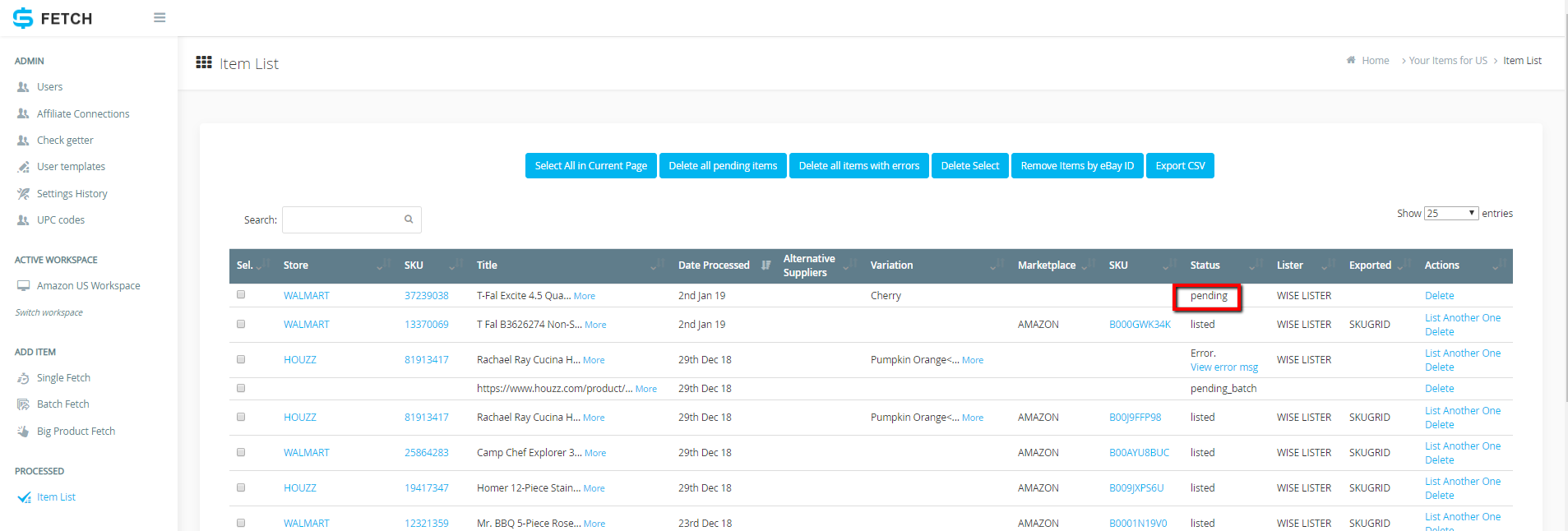Click the Switch workspace link
The height and width of the screenshot is (531, 1568).
[49, 312]
